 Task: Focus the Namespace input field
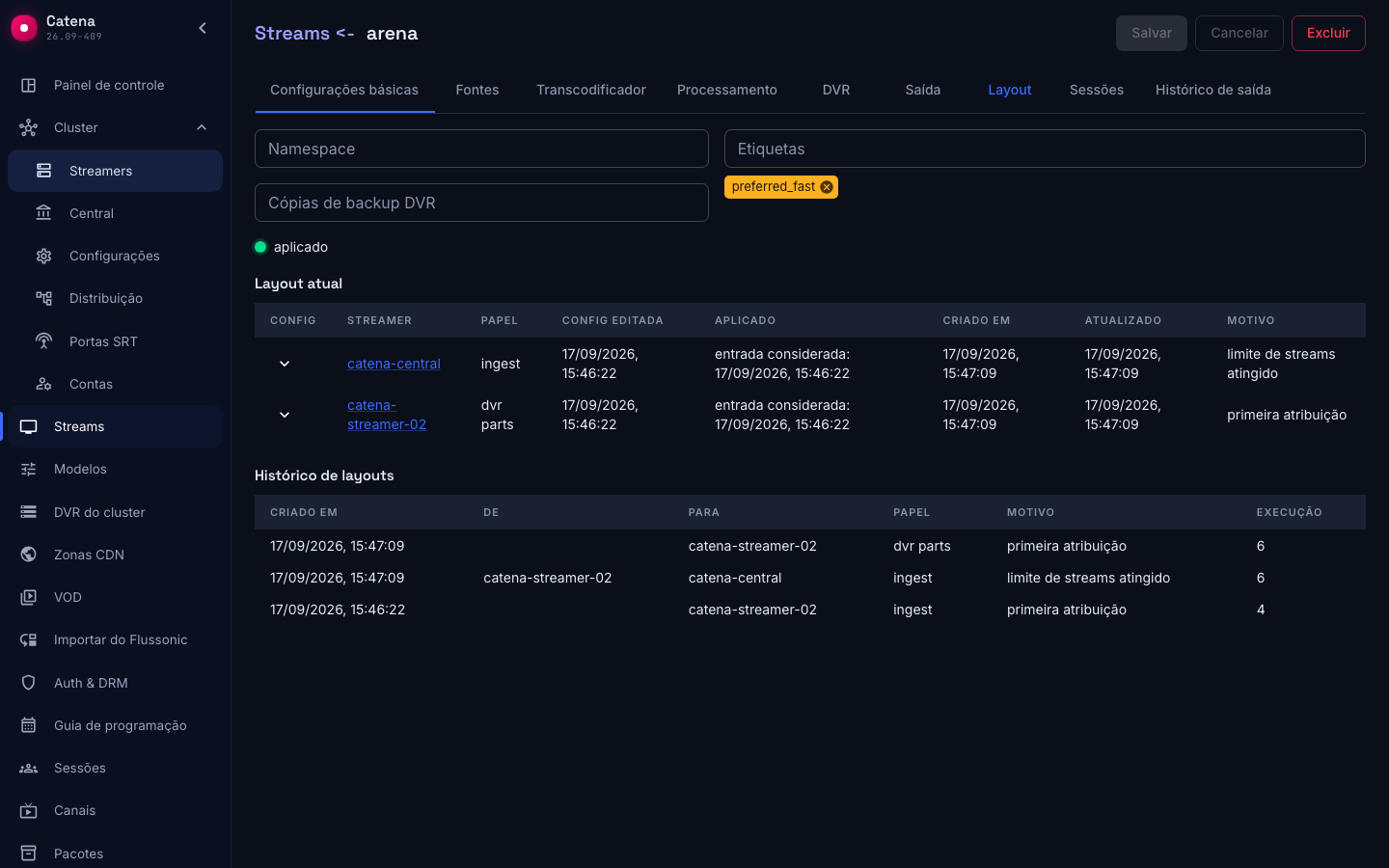481,149
